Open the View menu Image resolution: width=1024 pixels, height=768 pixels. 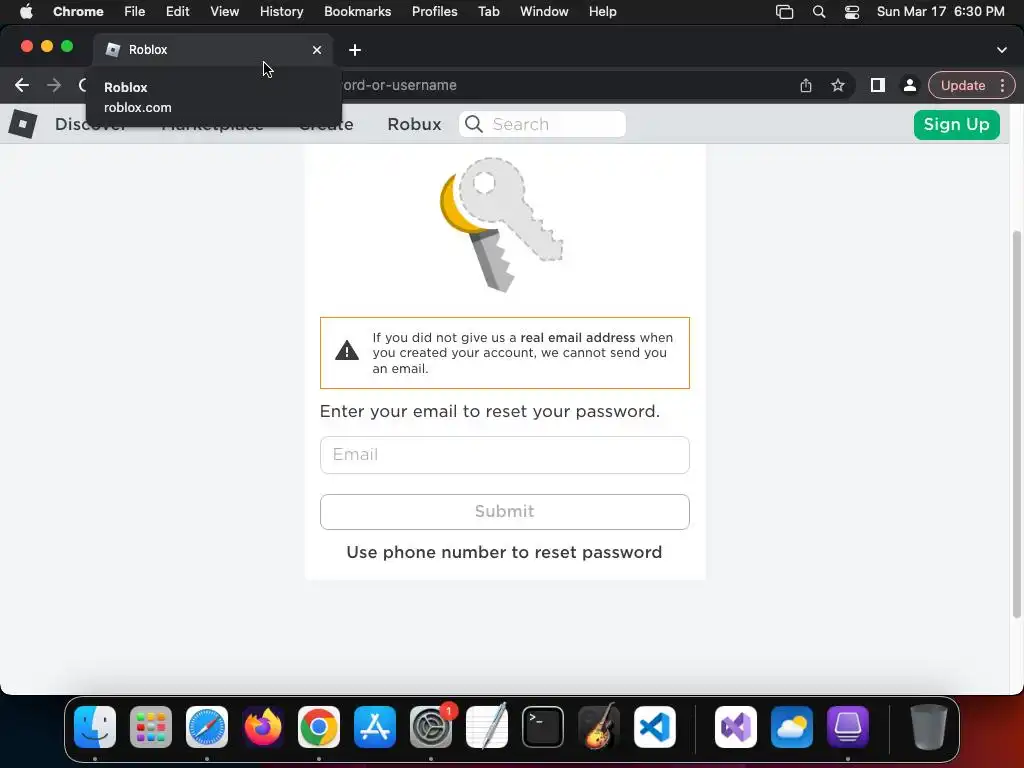pyautogui.click(x=224, y=12)
